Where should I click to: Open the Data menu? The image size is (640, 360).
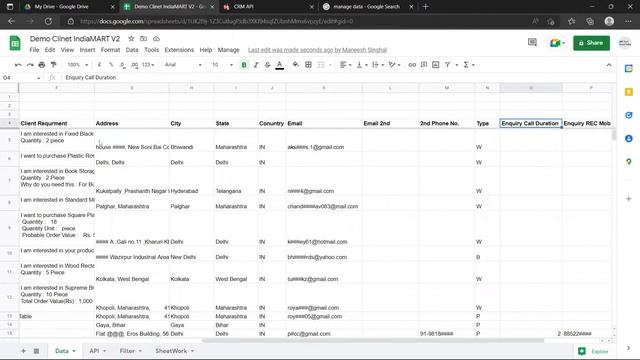132,50
